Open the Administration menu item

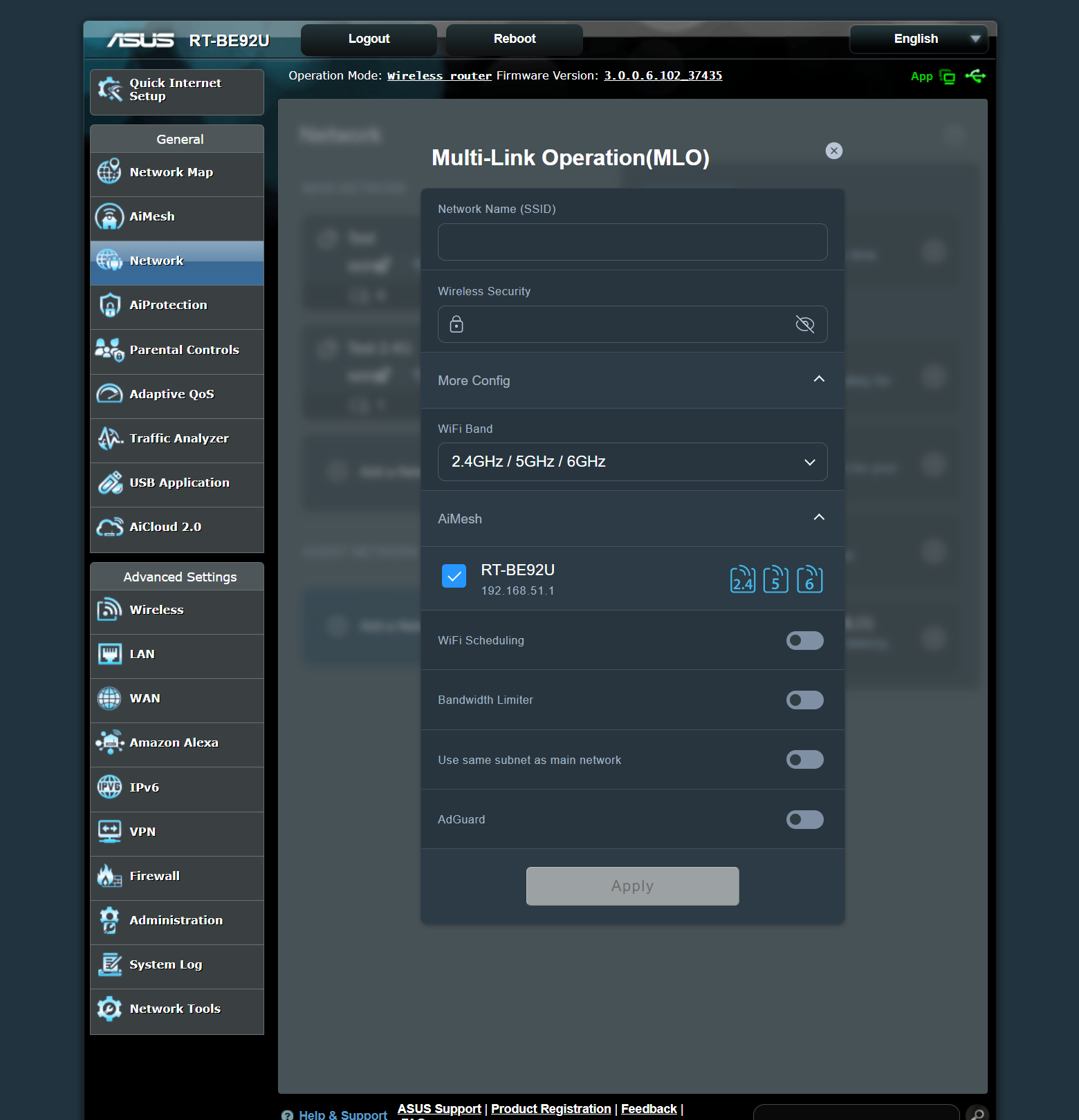(x=176, y=923)
